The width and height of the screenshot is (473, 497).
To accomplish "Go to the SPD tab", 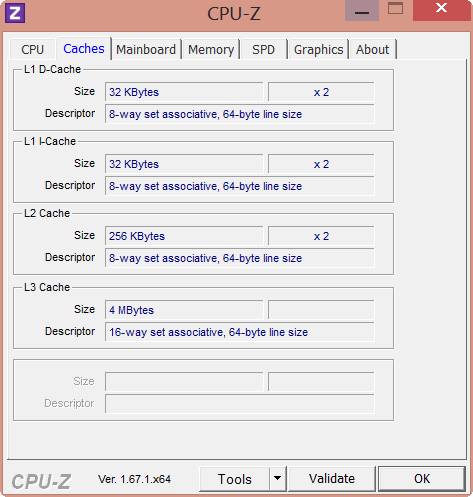I will tap(263, 49).
